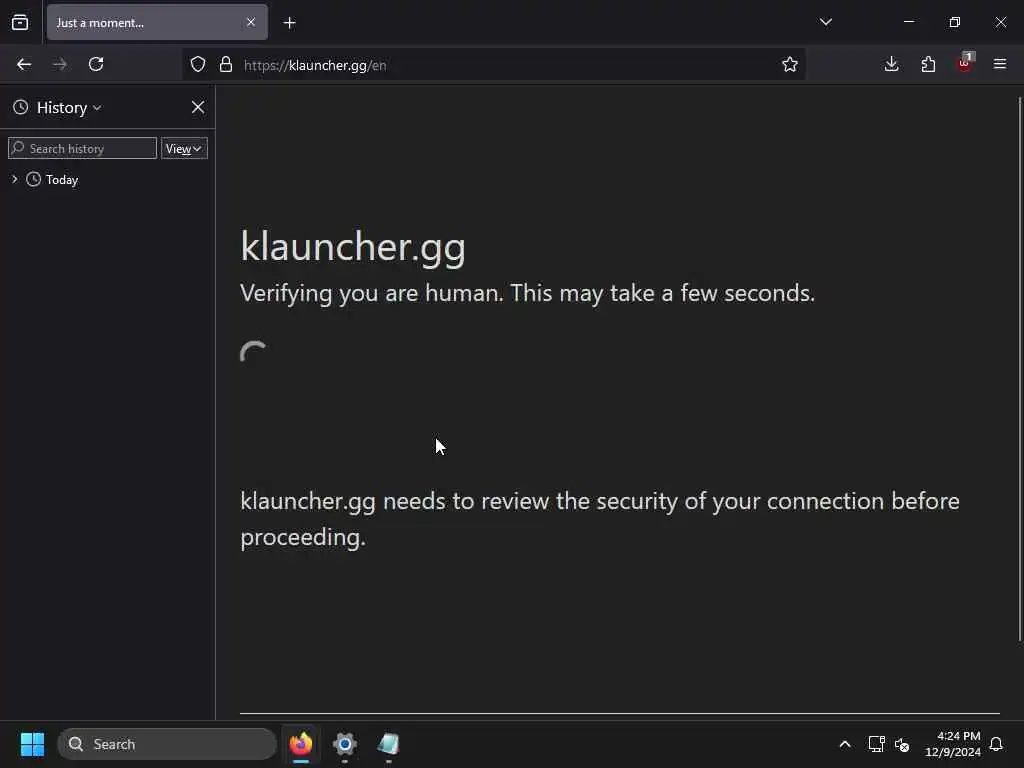Open the Extensions puzzle icon
1024x768 pixels.
tap(928, 64)
